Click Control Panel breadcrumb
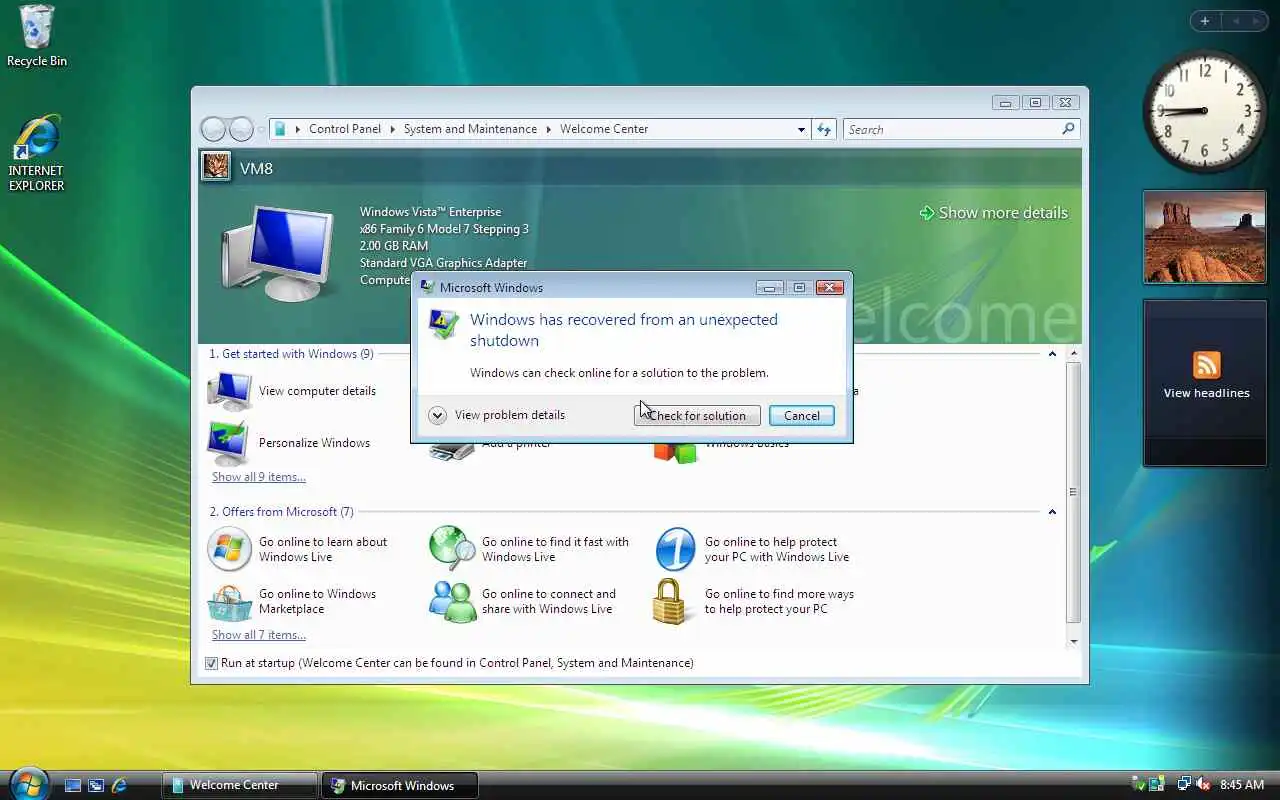 click(x=345, y=129)
